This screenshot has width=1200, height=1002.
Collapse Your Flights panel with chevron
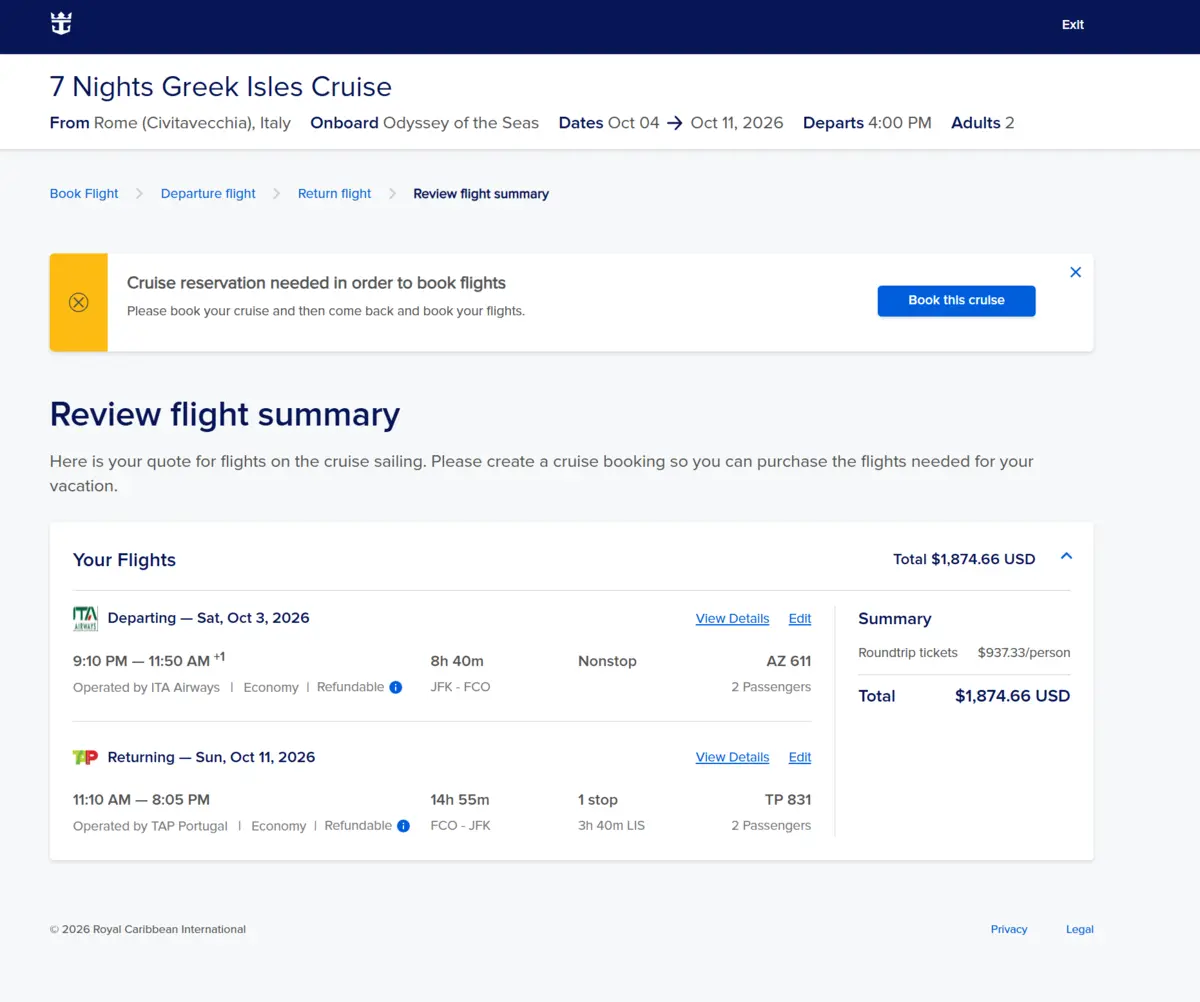[x=1066, y=556]
